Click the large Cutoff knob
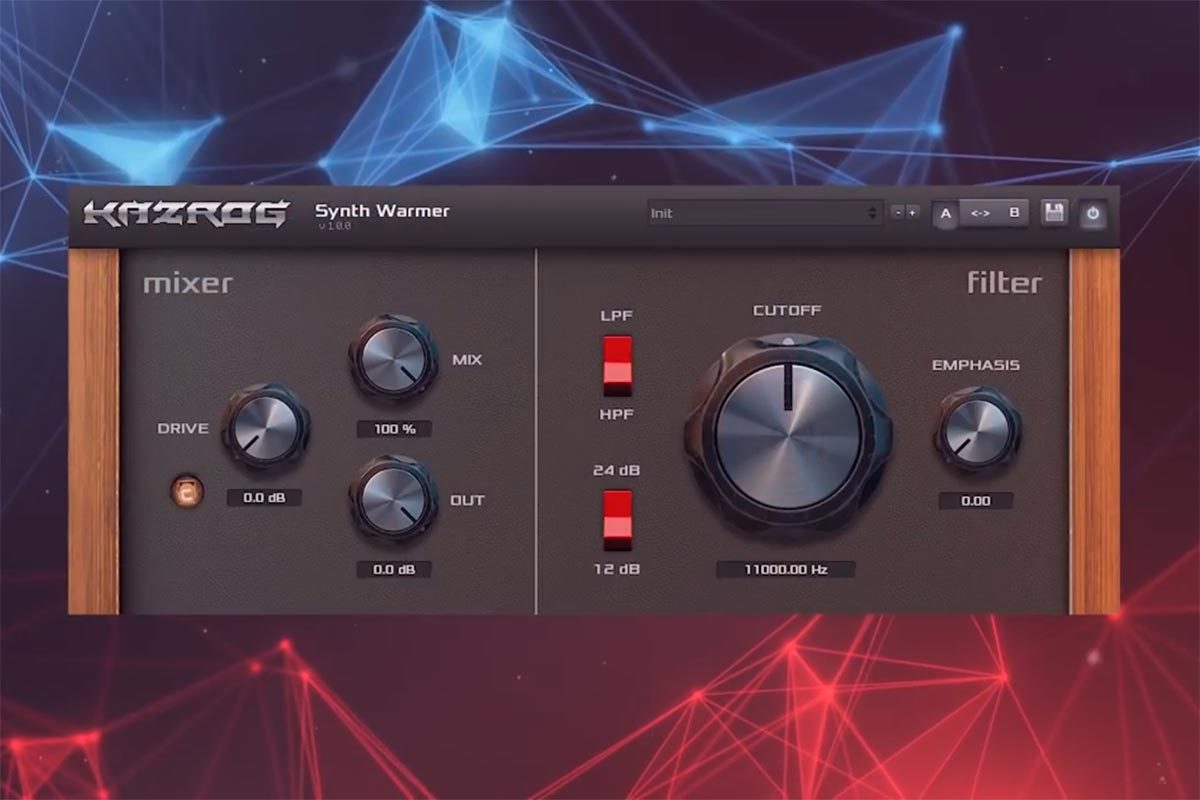Screen dimensions: 1200x800 point(789,435)
